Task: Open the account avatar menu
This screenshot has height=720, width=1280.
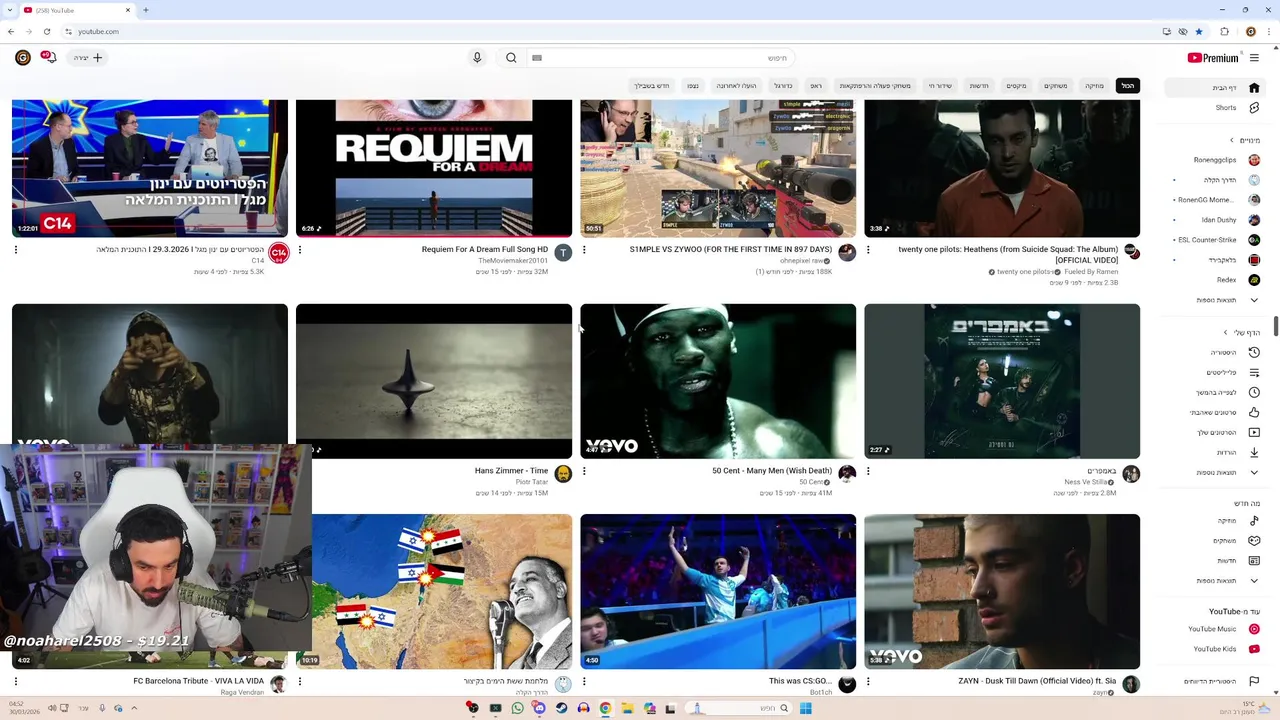Action: (22, 58)
